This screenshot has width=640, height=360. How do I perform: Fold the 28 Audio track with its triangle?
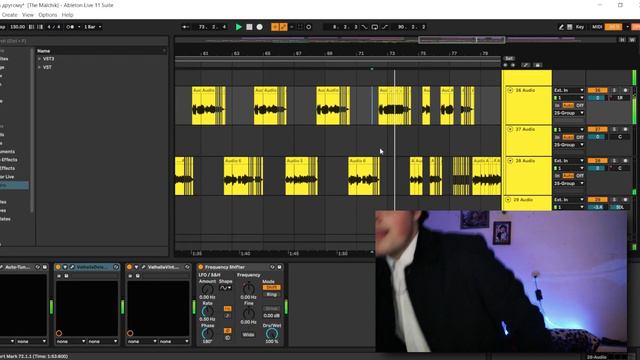coord(510,161)
